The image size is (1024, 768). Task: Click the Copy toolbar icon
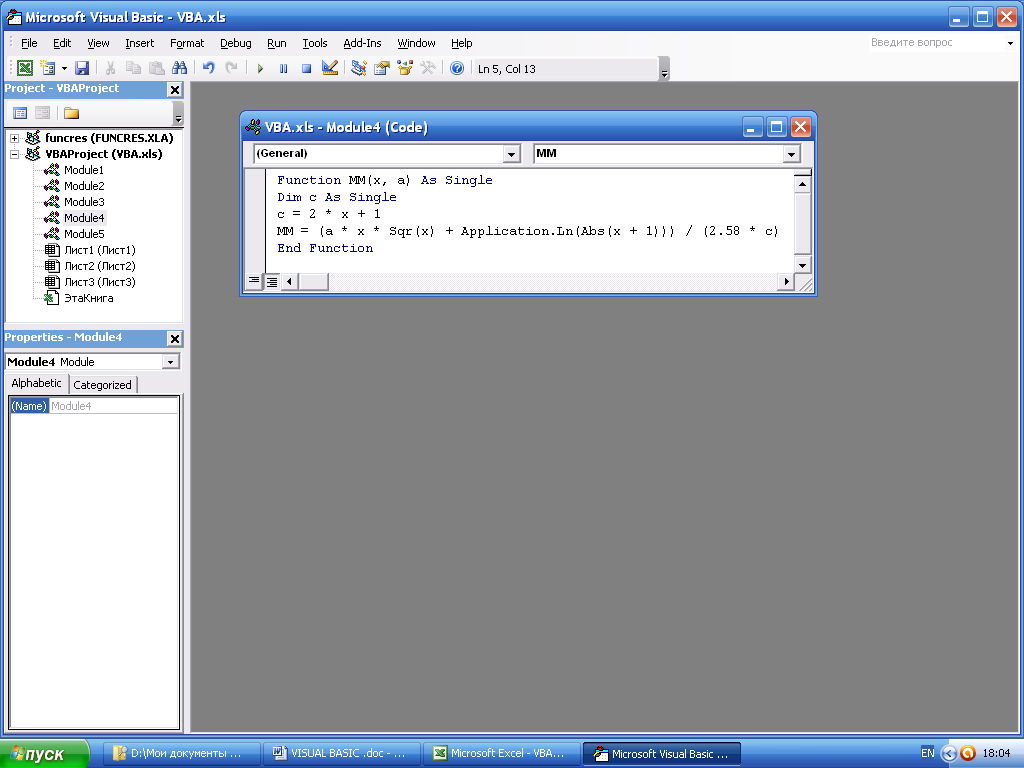coord(133,68)
